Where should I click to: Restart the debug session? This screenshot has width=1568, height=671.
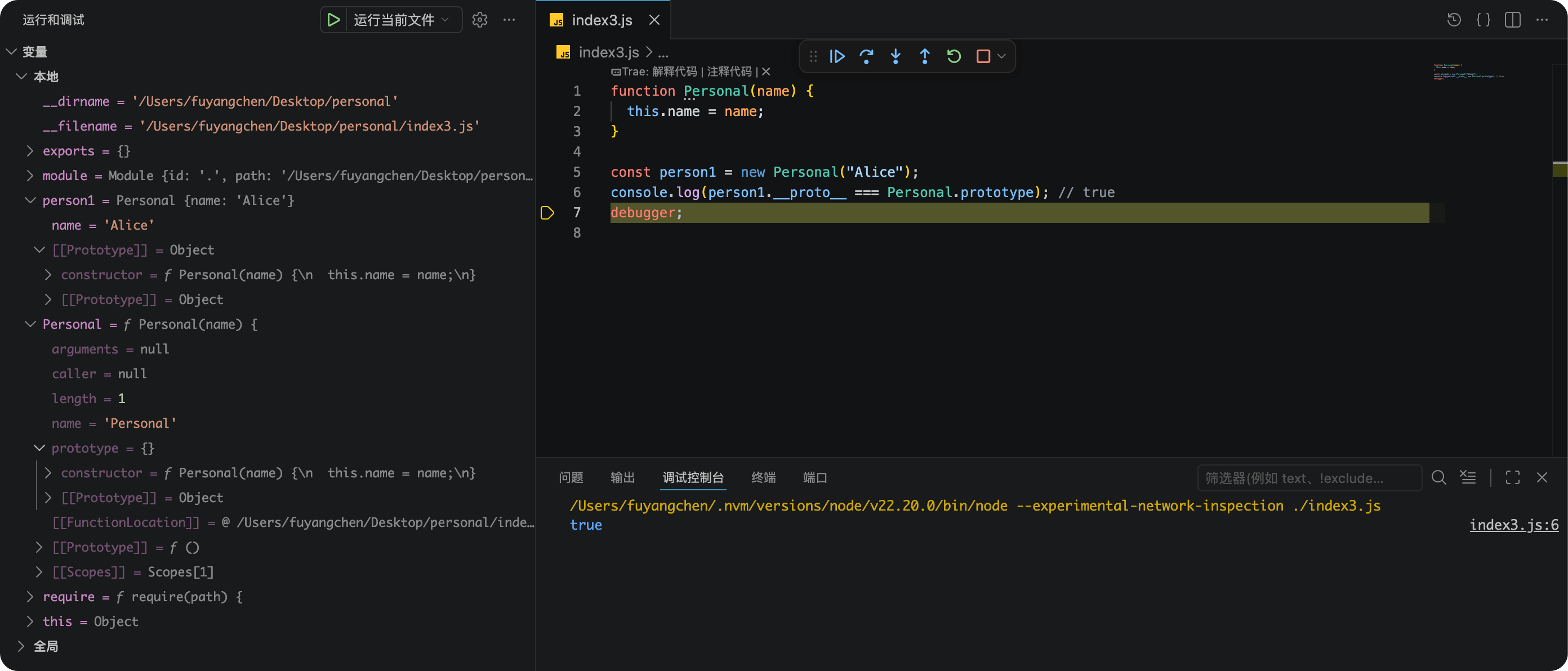(954, 57)
